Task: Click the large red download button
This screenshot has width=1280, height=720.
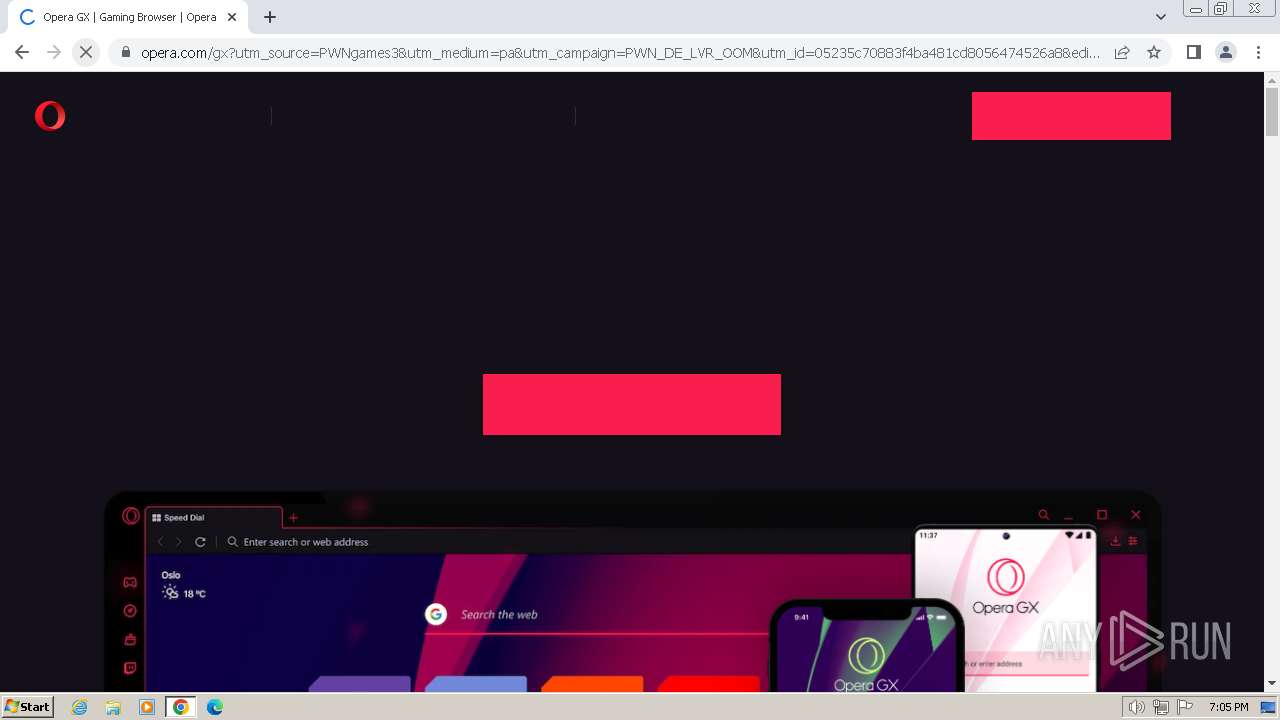Action: (632, 404)
